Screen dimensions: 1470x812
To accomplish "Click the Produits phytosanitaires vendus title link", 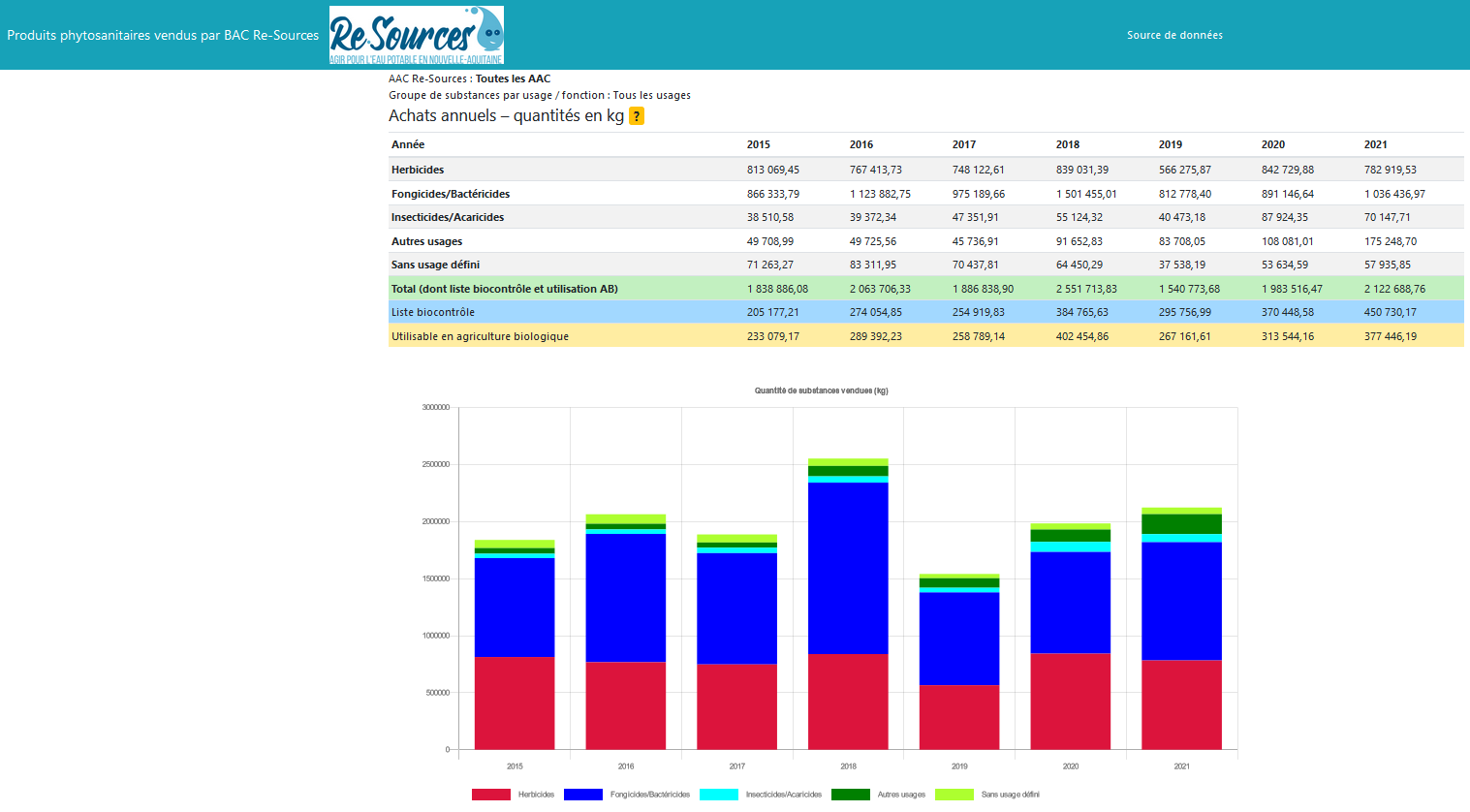I will 163,35.
